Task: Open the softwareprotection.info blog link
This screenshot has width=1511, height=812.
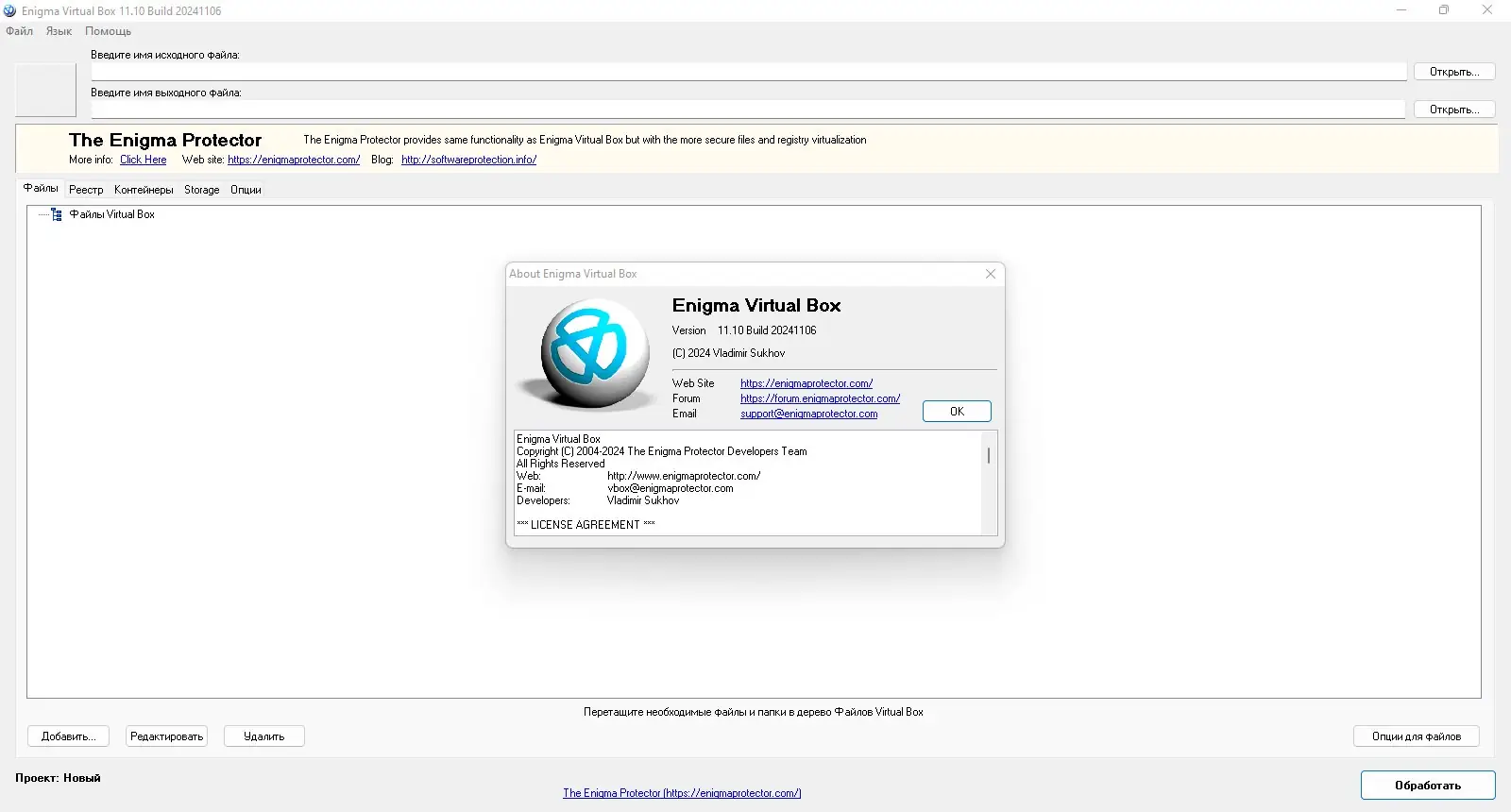Action: (468, 160)
